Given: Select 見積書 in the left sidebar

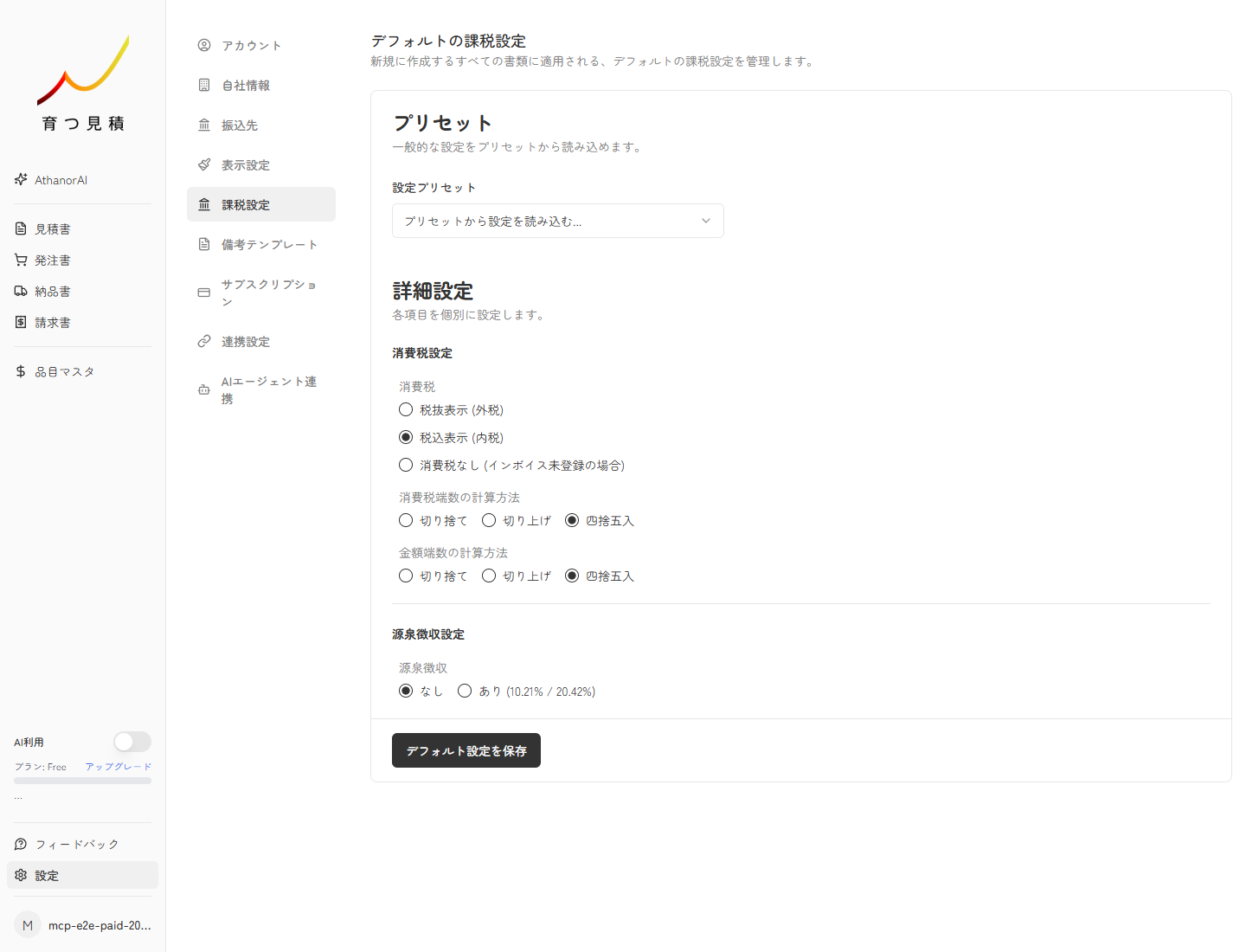Looking at the screenshot, I should pos(53,228).
